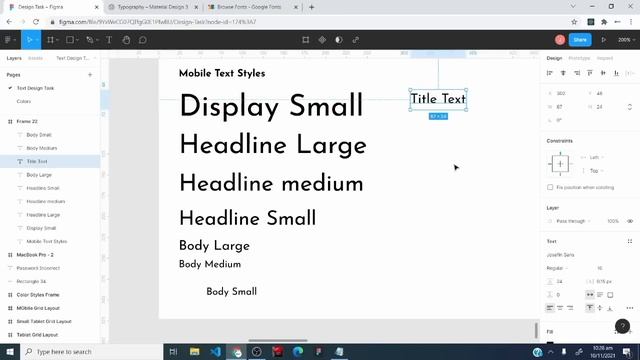Set text align left
Screen dimensions: 640x360
(550, 308)
